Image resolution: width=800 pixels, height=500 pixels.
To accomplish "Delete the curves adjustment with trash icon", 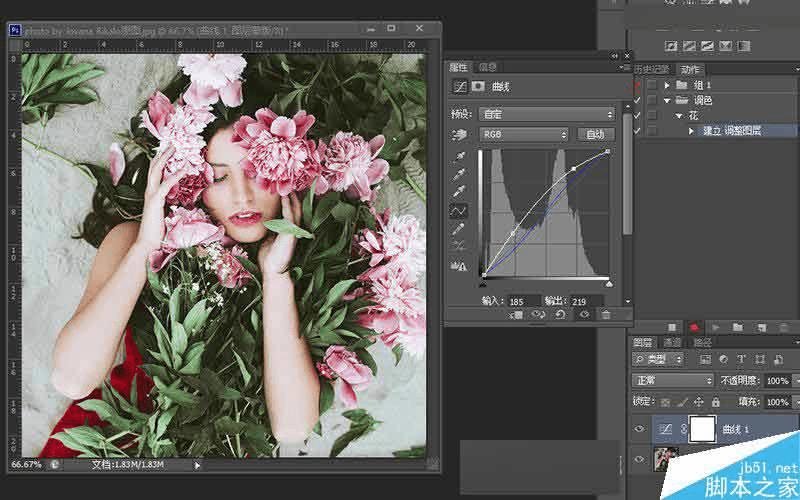I will (605, 315).
